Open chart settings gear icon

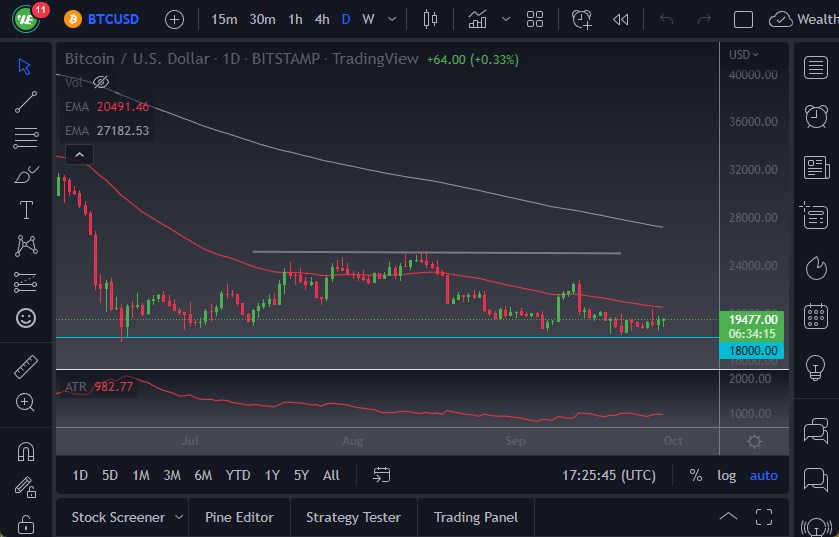pos(754,441)
